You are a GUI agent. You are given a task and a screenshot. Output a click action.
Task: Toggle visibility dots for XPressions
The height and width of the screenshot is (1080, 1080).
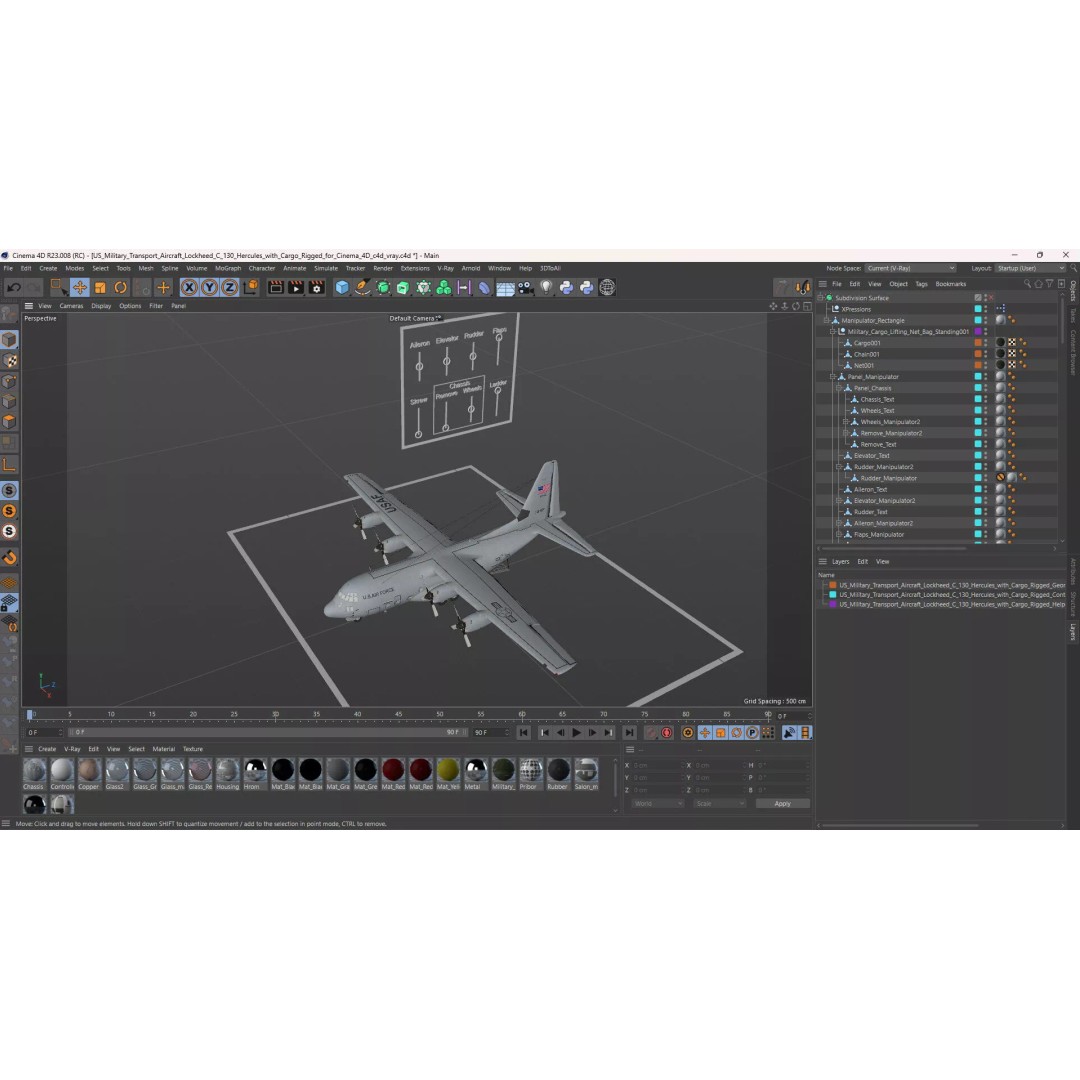[x=986, y=309]
